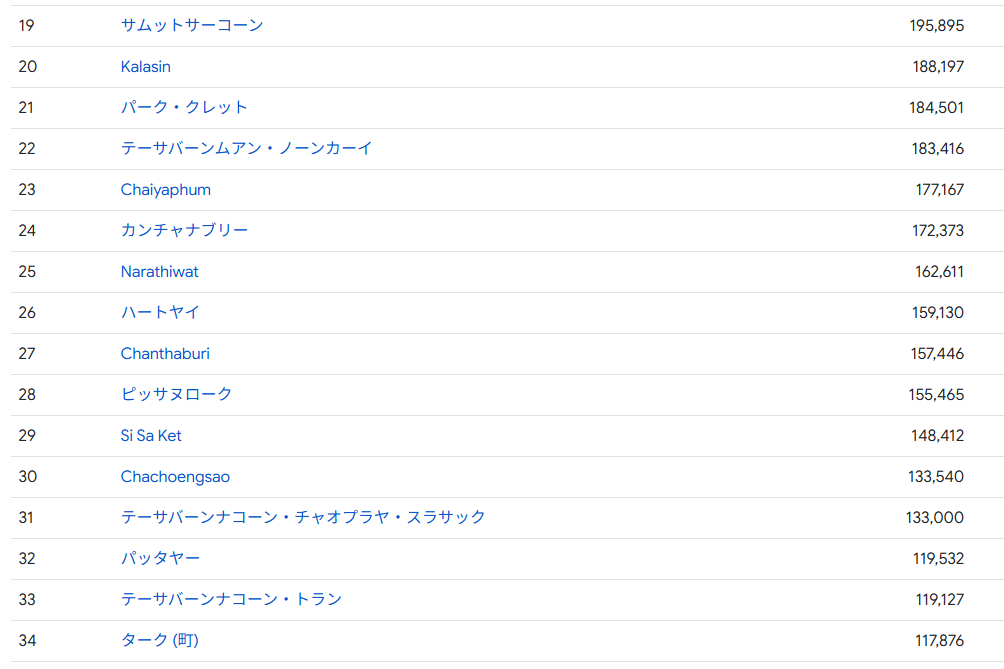Click the パッタヤー link
The image size is (1004, 669).
[x=160, y=558]
